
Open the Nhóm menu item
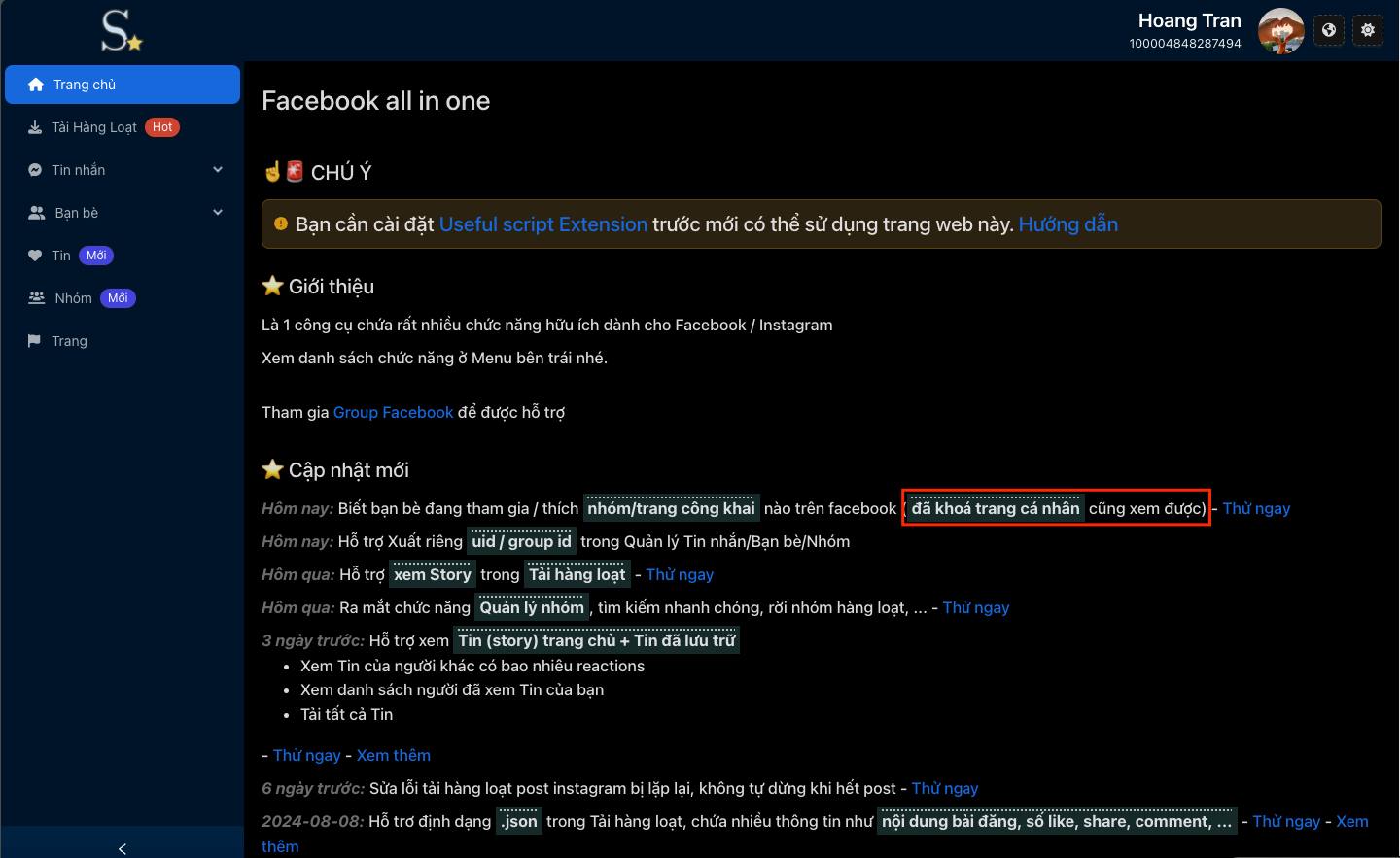(x=122, y=298)
